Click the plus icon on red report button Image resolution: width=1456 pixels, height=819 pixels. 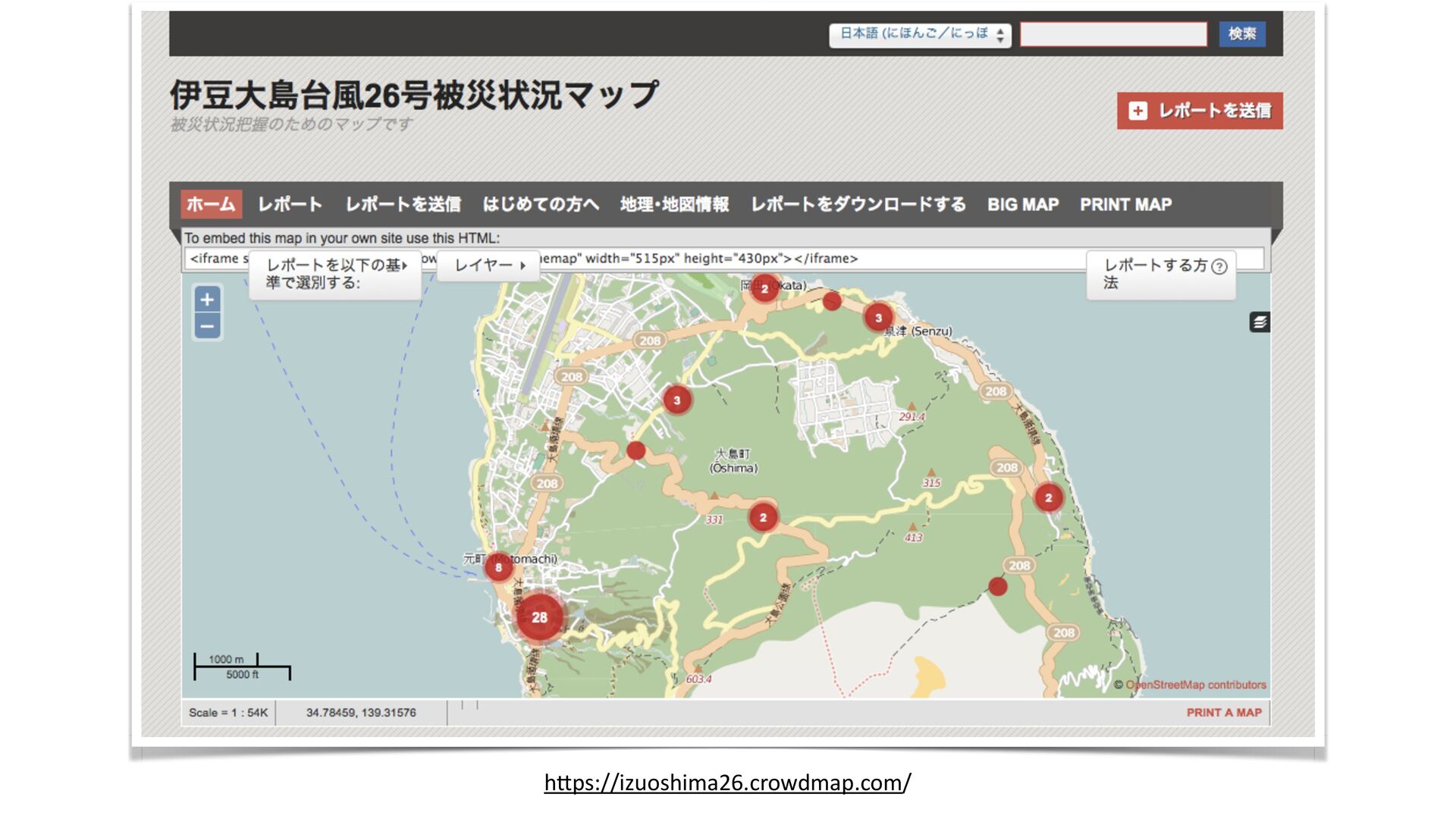click(1137, 111)
